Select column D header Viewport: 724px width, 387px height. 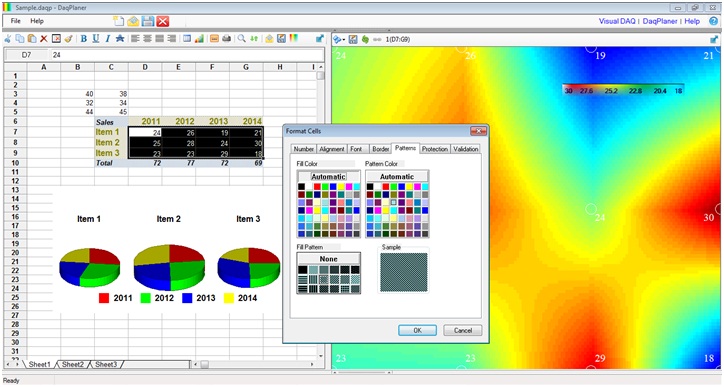[x=145, y=67]
